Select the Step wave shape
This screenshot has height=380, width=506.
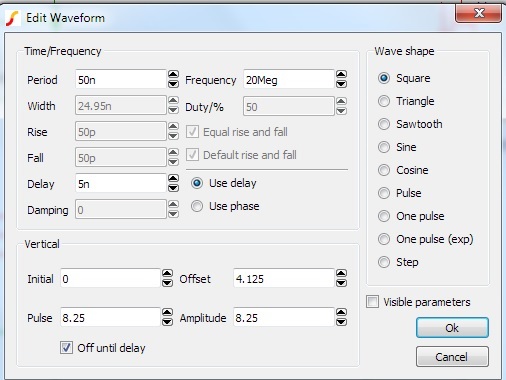pyautogui.click(x=398, y=262)
